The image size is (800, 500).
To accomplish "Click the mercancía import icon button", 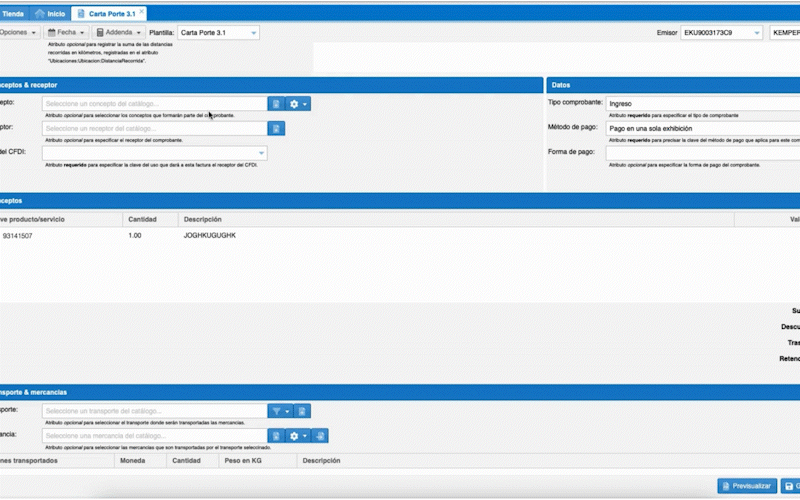I will tap(320, 436).
